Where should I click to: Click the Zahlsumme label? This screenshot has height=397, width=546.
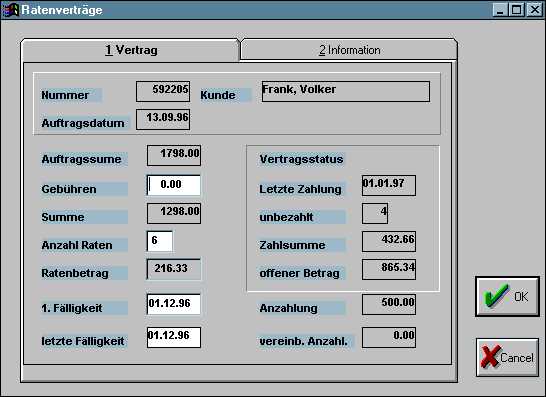[x=292, y=245]
